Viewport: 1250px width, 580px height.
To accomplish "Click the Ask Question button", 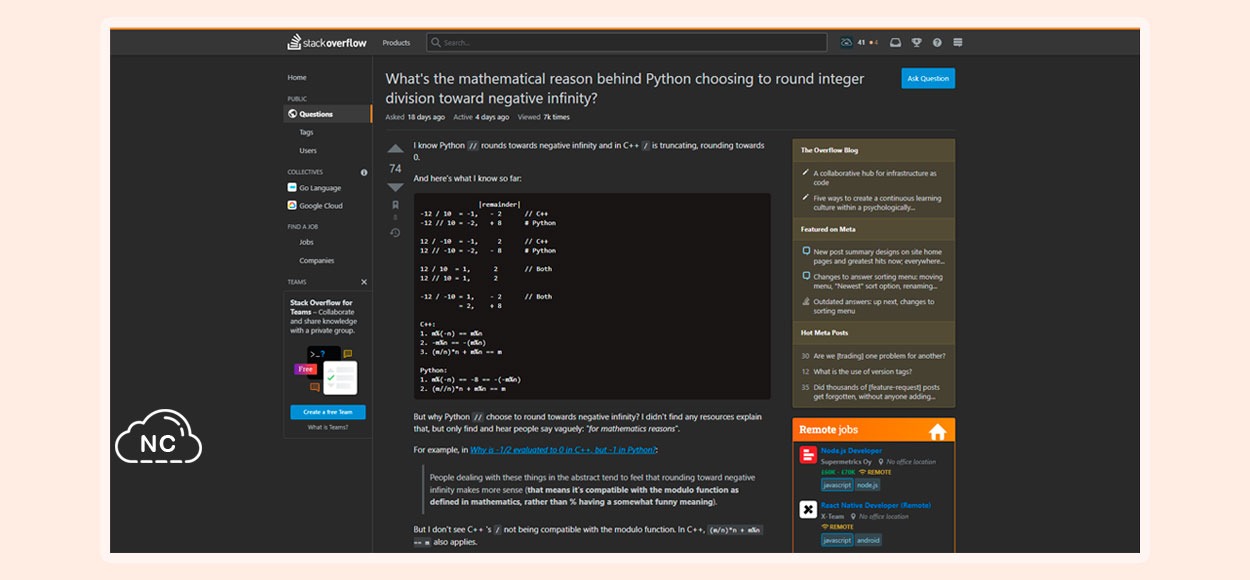I will (928, 78).
